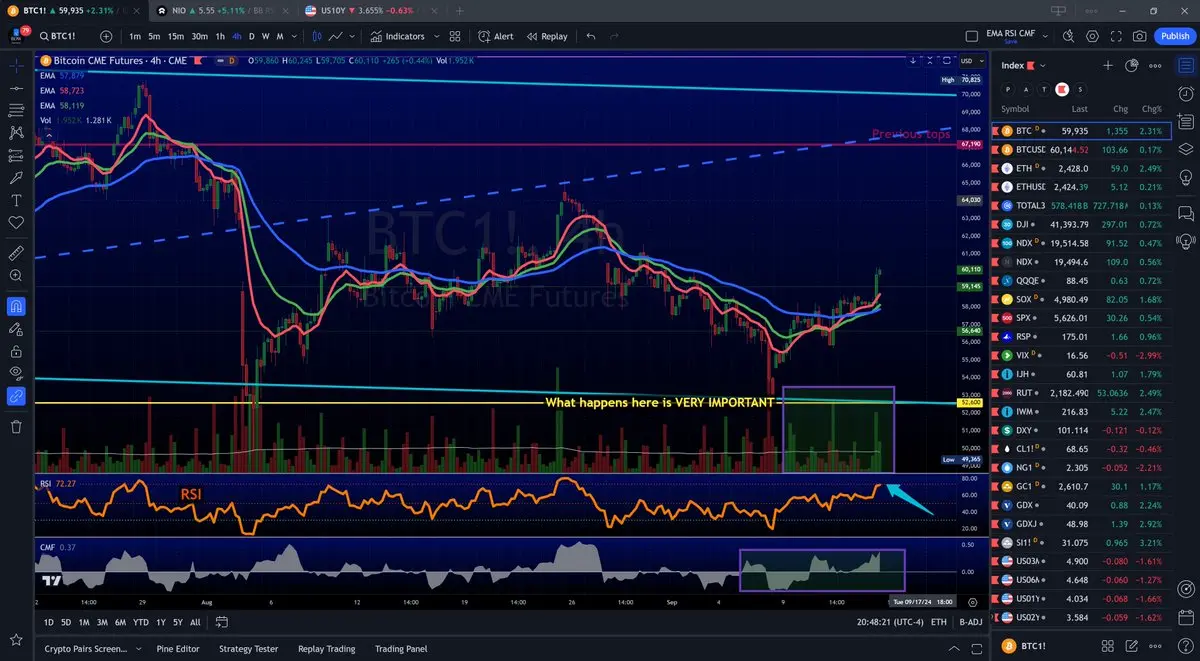Open chart settings hexagon icon
This screenshot has width=1200, height=661.
pos(1092,36)
